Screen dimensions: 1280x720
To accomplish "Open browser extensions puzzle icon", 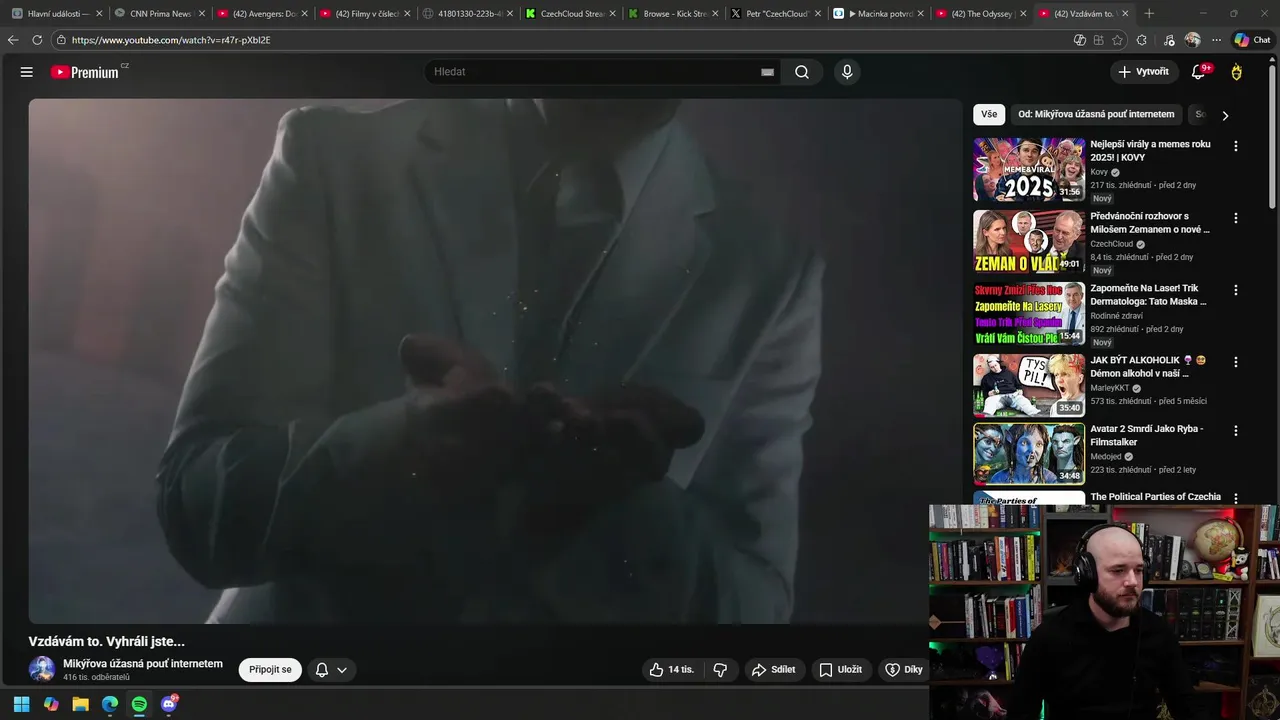I will 1142,40.
